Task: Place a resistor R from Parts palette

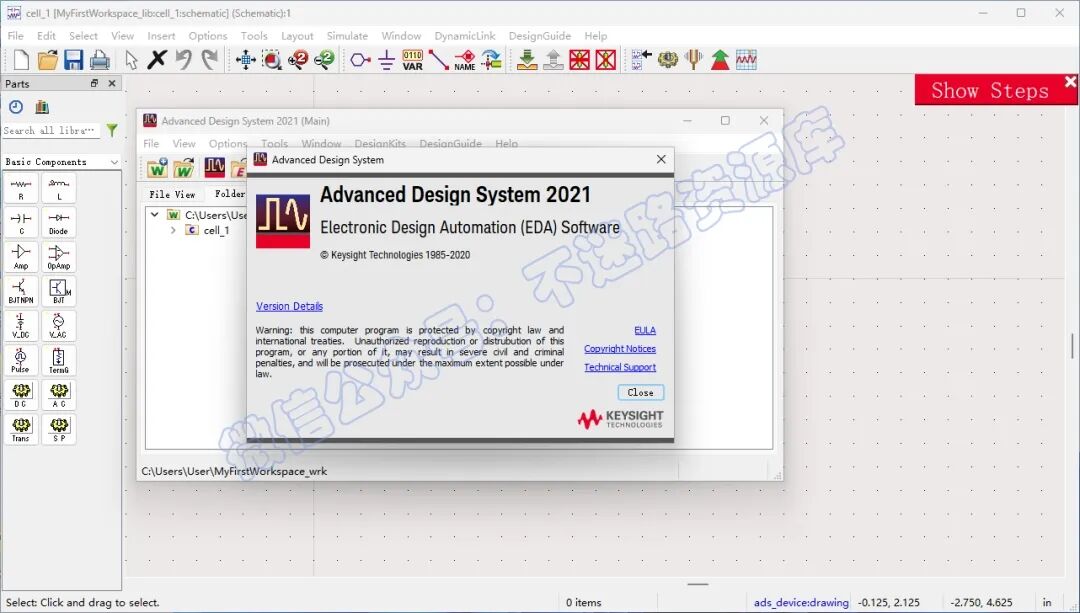Action: (x=21, y=189)
